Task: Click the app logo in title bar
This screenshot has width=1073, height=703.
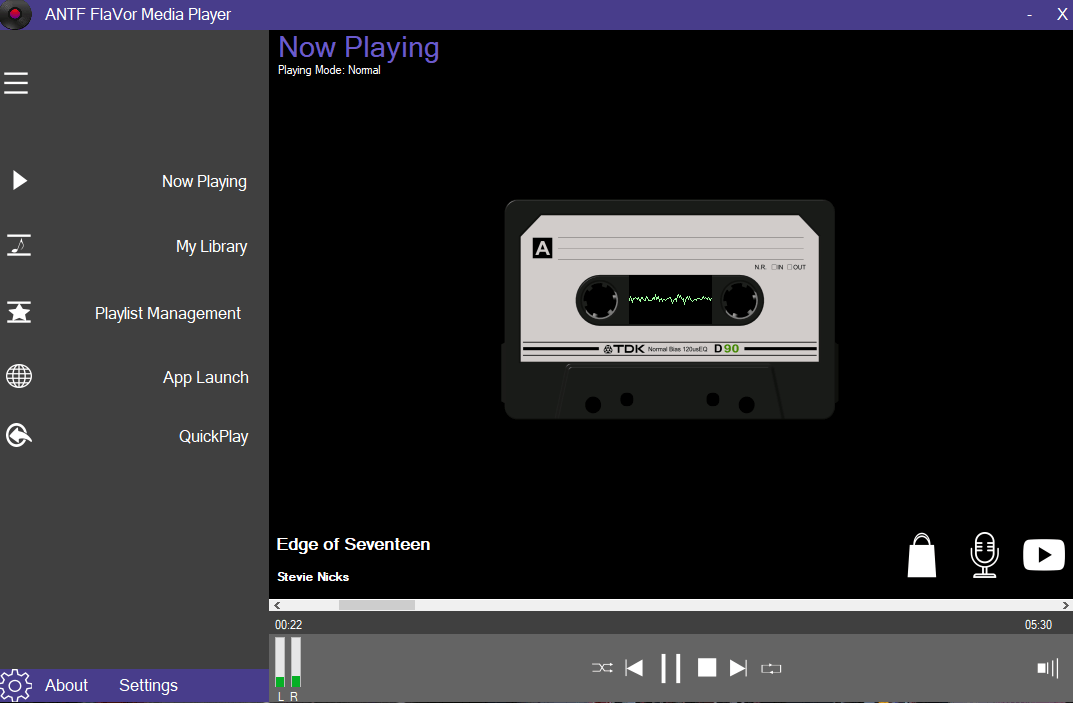Action: pyautogui.click(x=15, y=14)
